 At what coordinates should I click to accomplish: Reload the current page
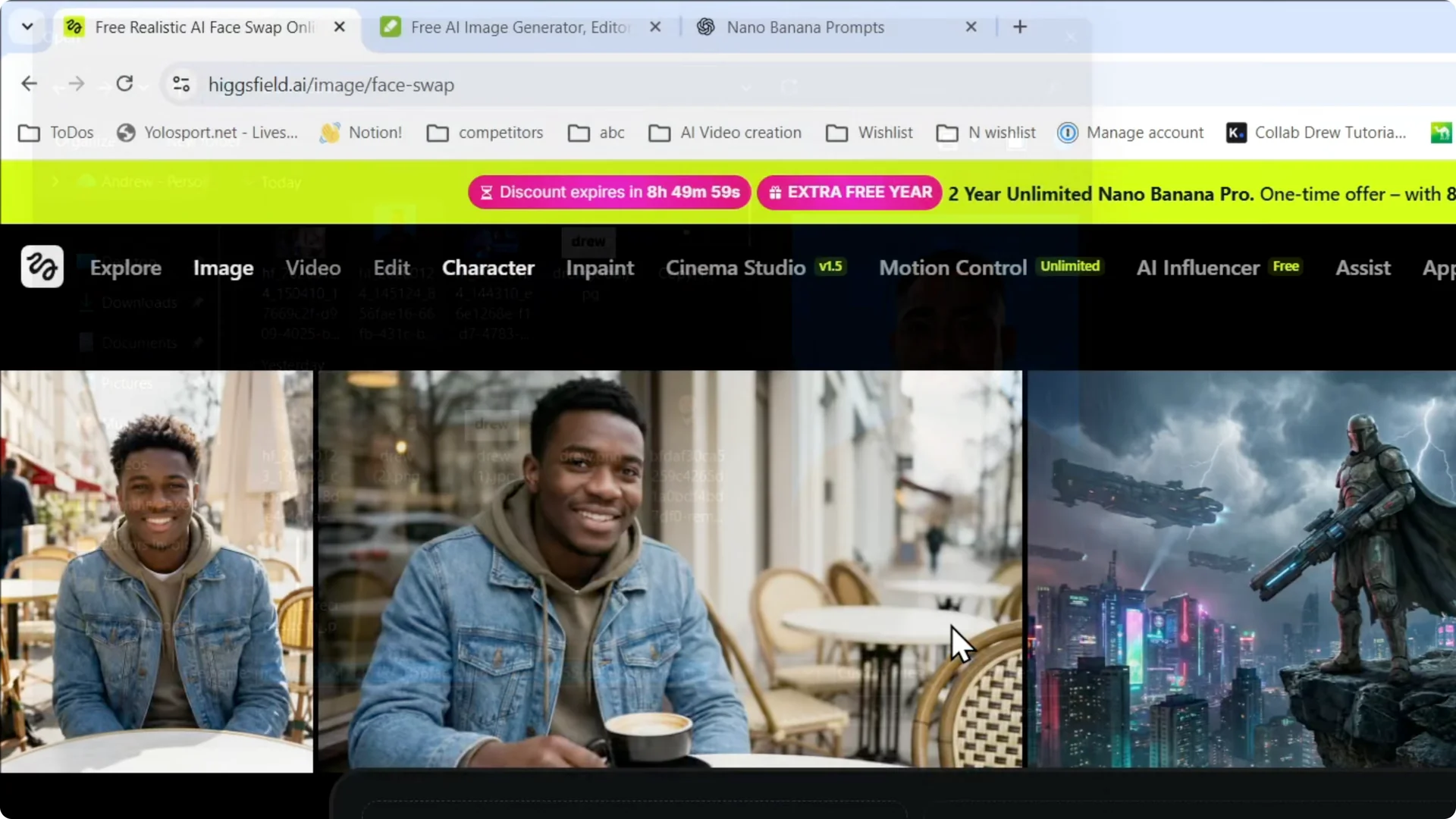pyautogui.click(x=125, y=84)
